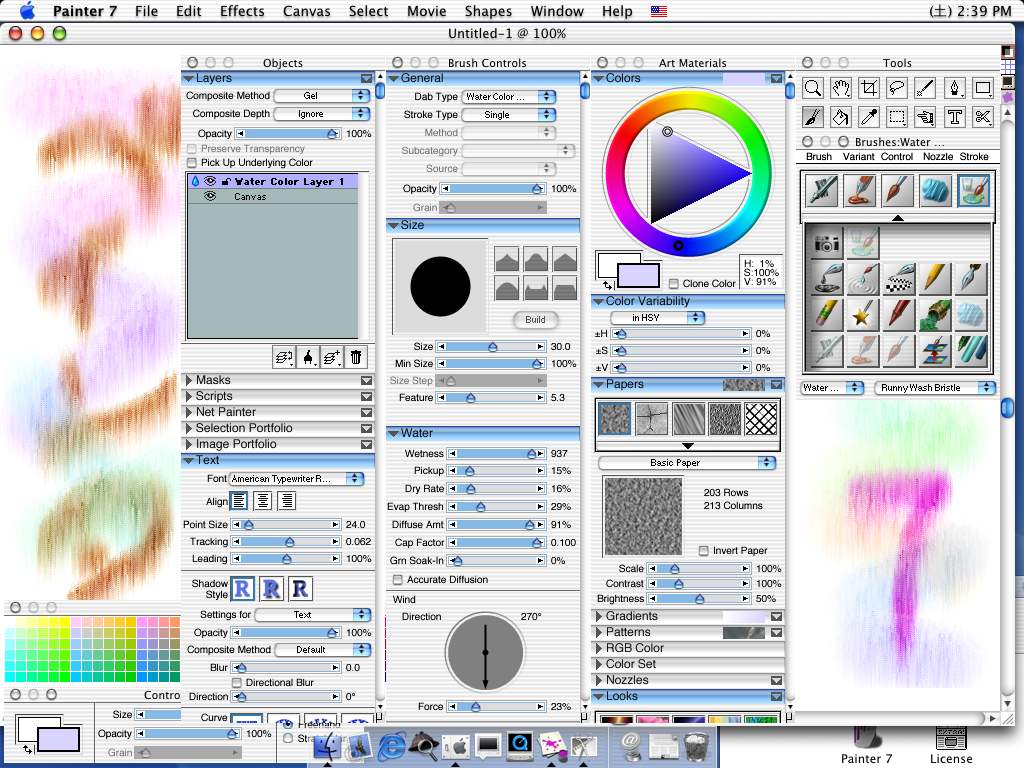Select the Layer Adjuster pointing-hand tool

925,117
